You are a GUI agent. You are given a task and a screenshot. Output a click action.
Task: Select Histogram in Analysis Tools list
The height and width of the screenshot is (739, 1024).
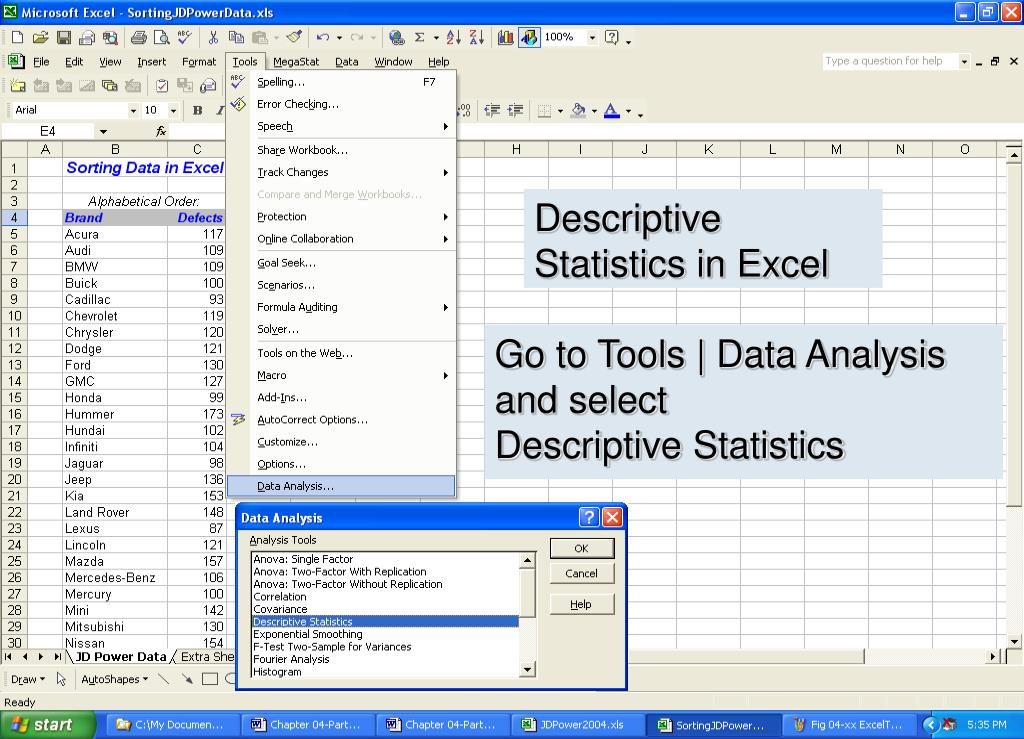pyautogui.click(x=385, y=672)
